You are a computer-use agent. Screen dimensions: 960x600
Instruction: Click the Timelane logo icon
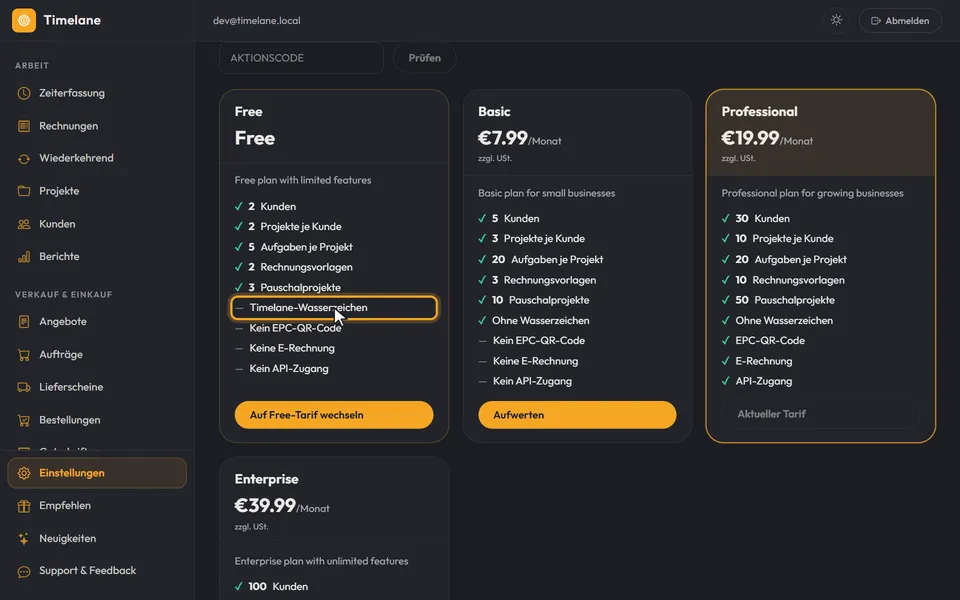coord(24,20)
